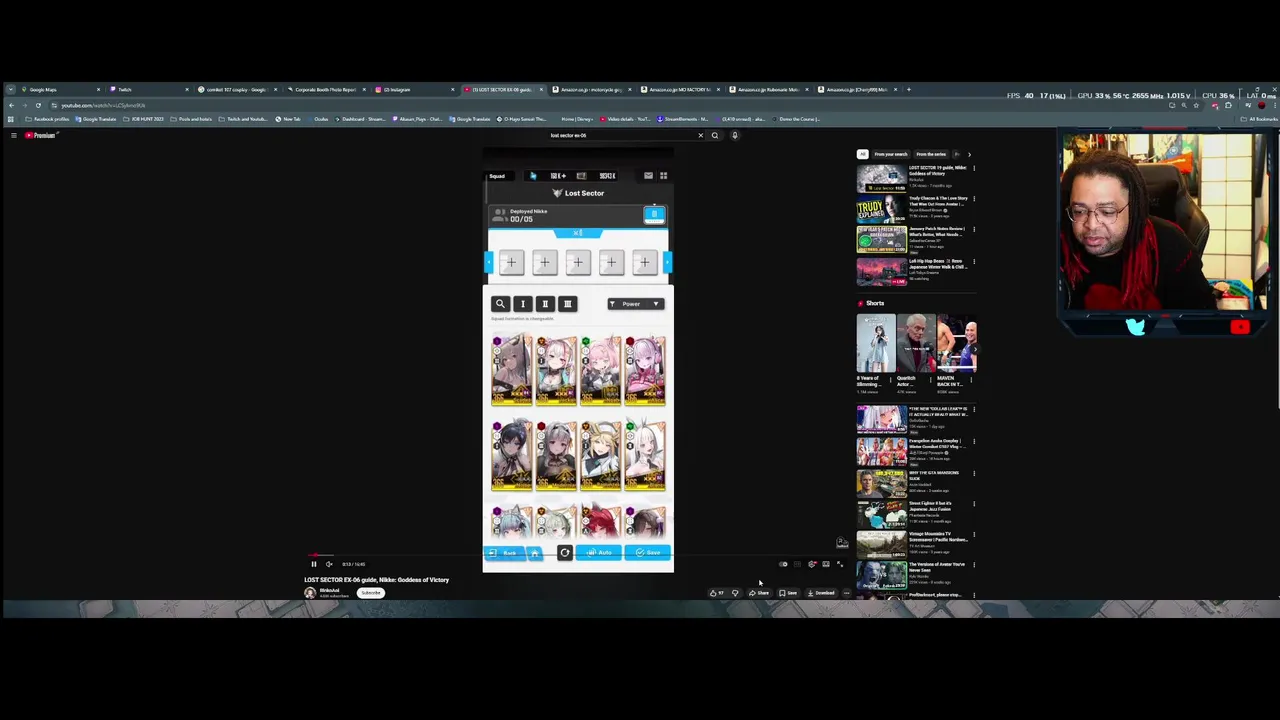This screenshot has height=720, width=1280.
Task: Switch to Corporate Booth Photo Report tab
Action: (325, 90)
